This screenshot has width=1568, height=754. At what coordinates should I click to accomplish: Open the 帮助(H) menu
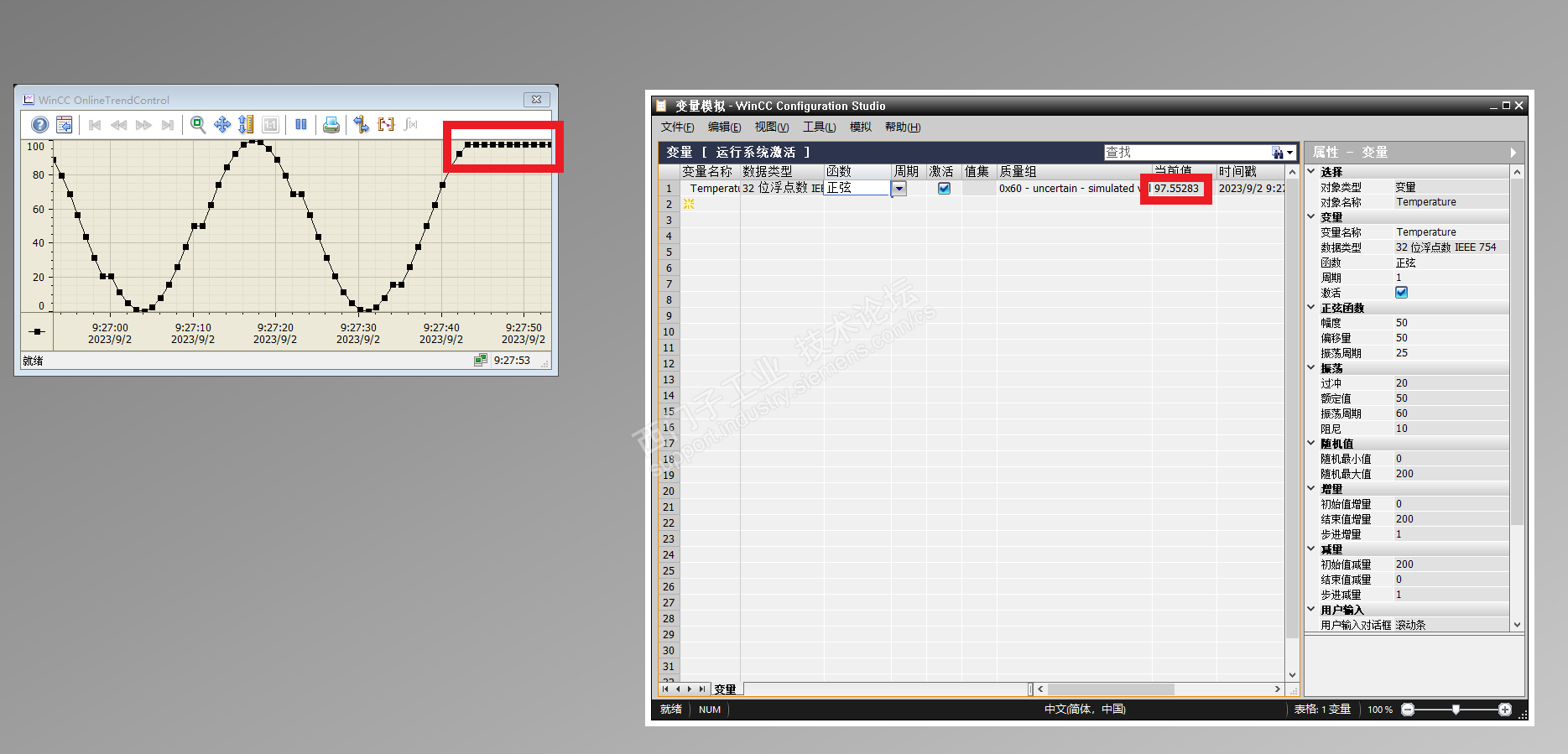(x=903, y=127)
